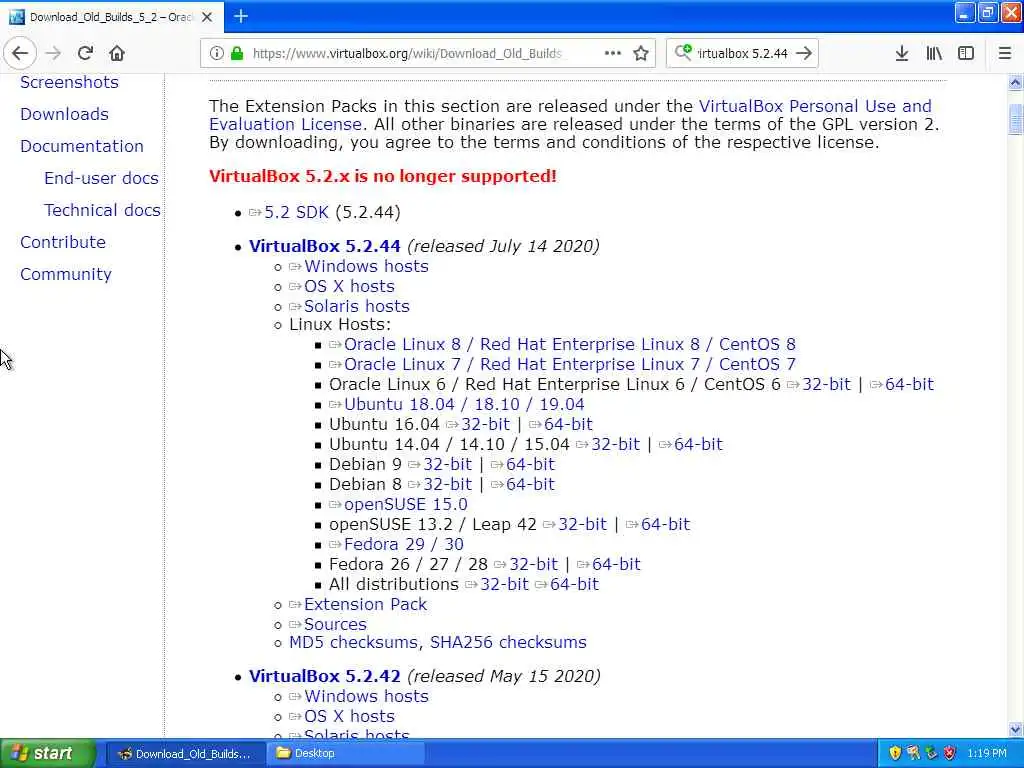Click the search box with virtualbox 5.2.44
Viewport: 1024px width, 768px height.
(743, 54)
